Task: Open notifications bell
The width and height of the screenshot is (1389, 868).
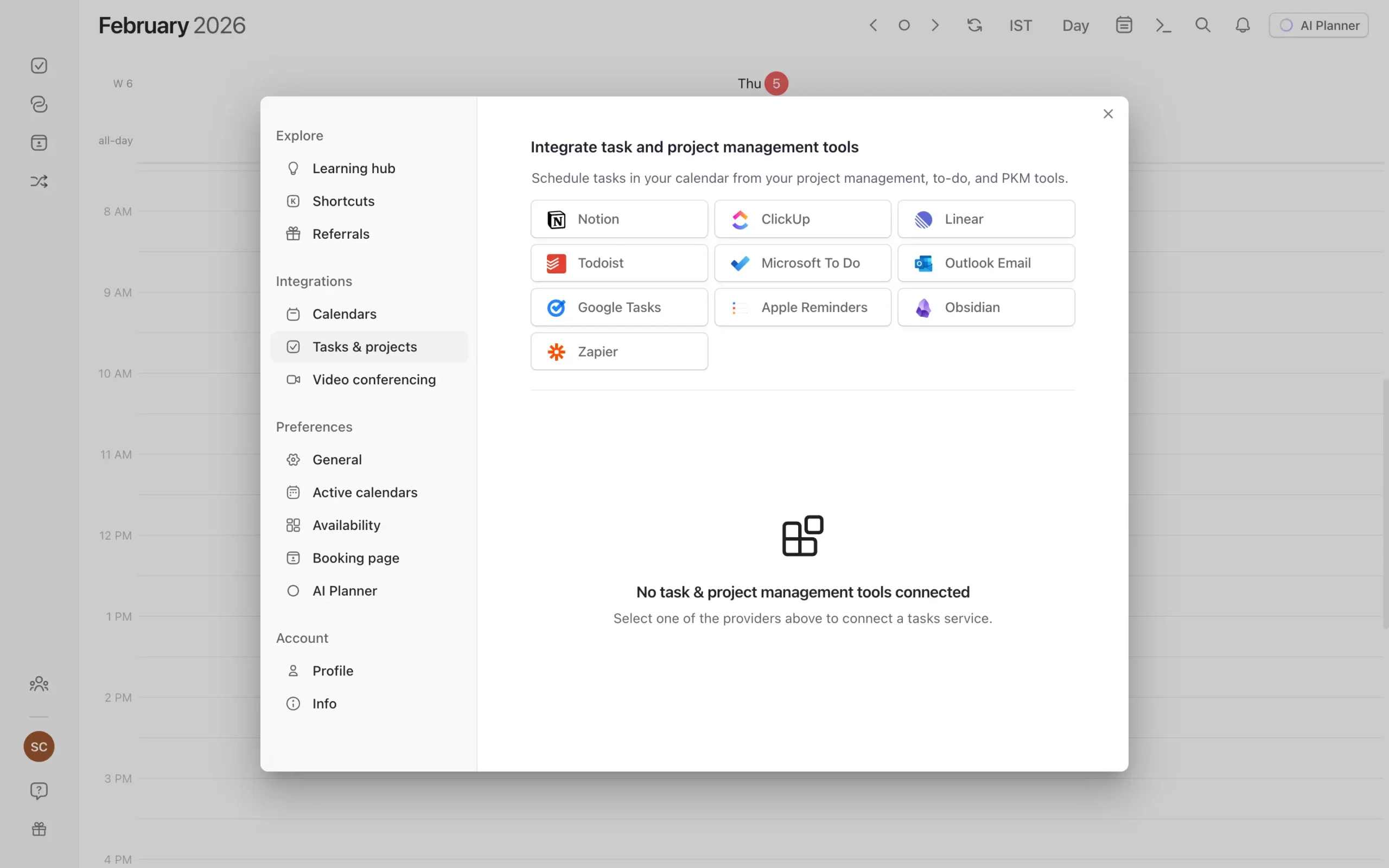Action: pos(1241,25)
